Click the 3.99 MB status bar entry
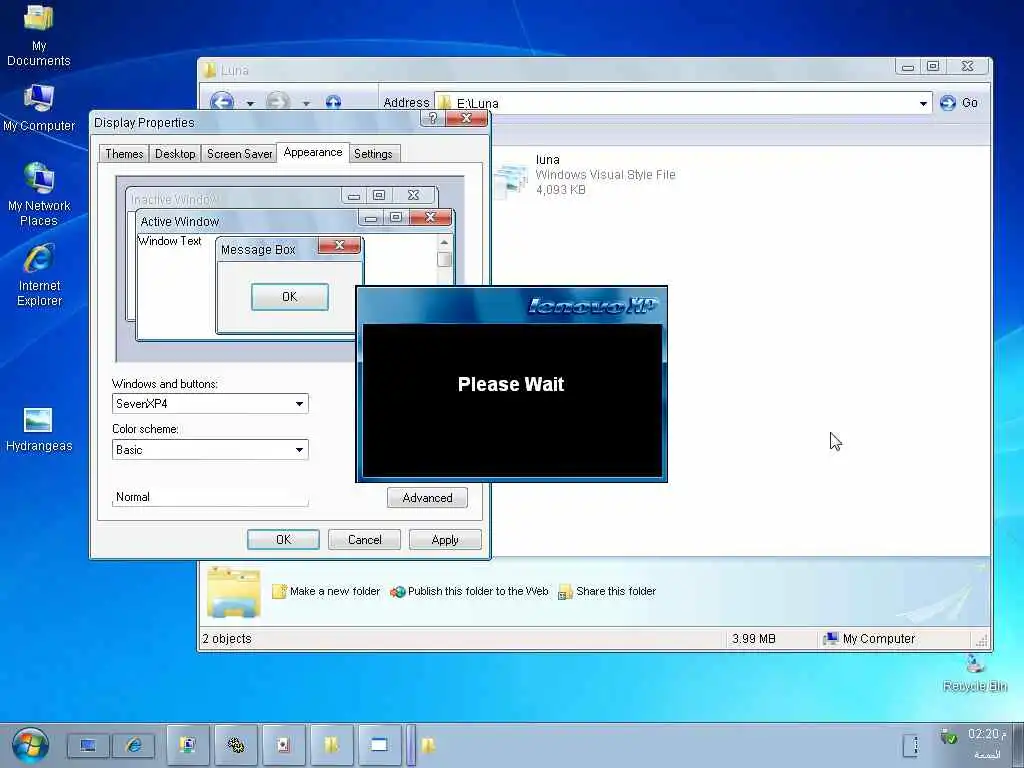 [754, 639]
